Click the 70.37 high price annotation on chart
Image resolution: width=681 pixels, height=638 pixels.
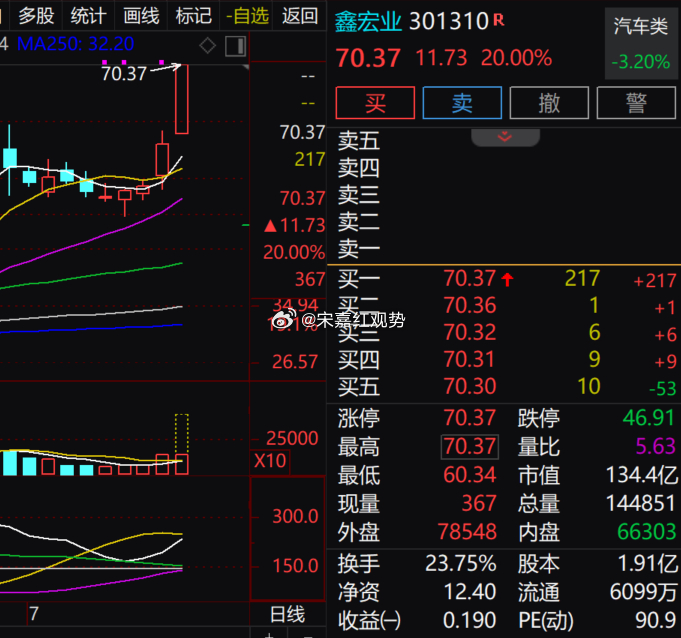pyautogui.click(x=124, y=74)
